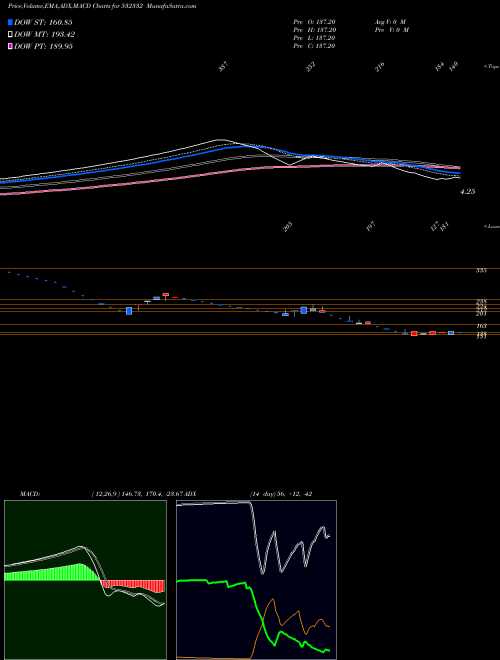The image size is (500, 660).
Task: Click the top label 252
Action: (x=311, y=67)
